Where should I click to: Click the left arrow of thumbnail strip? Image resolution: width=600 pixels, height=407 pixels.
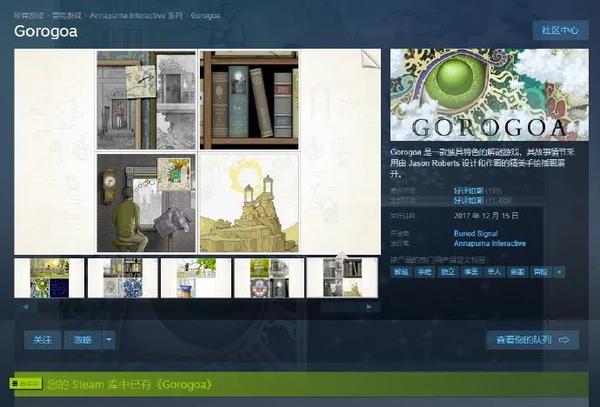click(x=25, y=307)
